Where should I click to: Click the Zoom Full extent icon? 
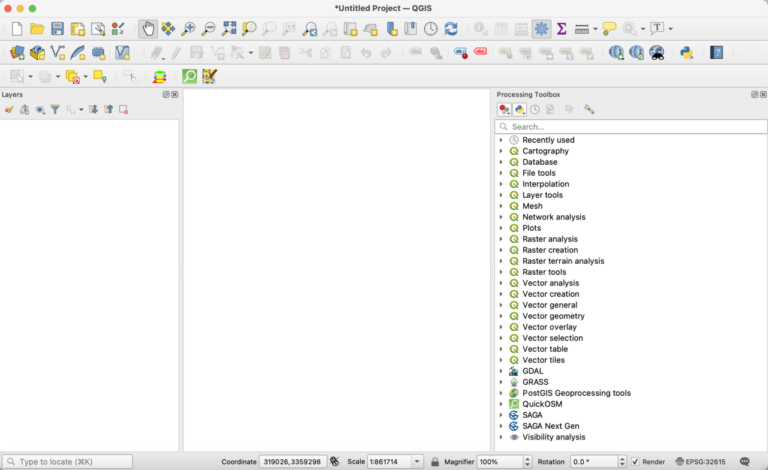pos(229,29)
